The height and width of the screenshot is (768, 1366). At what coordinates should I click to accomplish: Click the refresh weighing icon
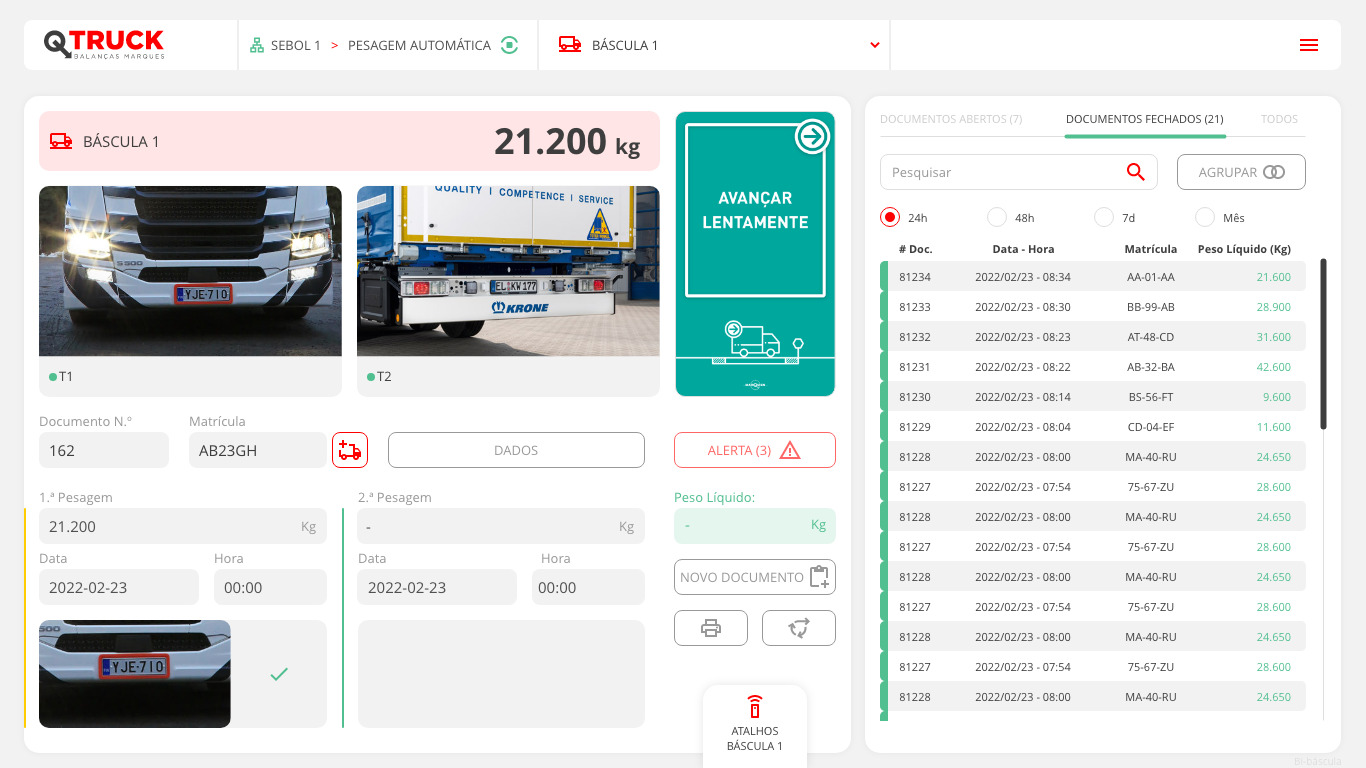point(799,627)
